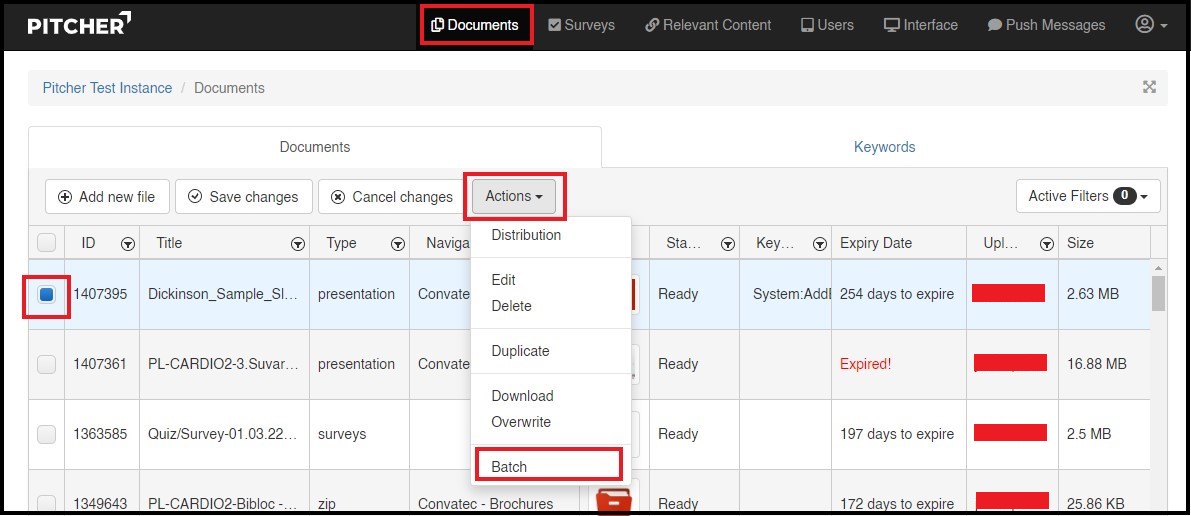Click the Uploaded column filter icon

pyautogui.click(x=1046, y=244)
